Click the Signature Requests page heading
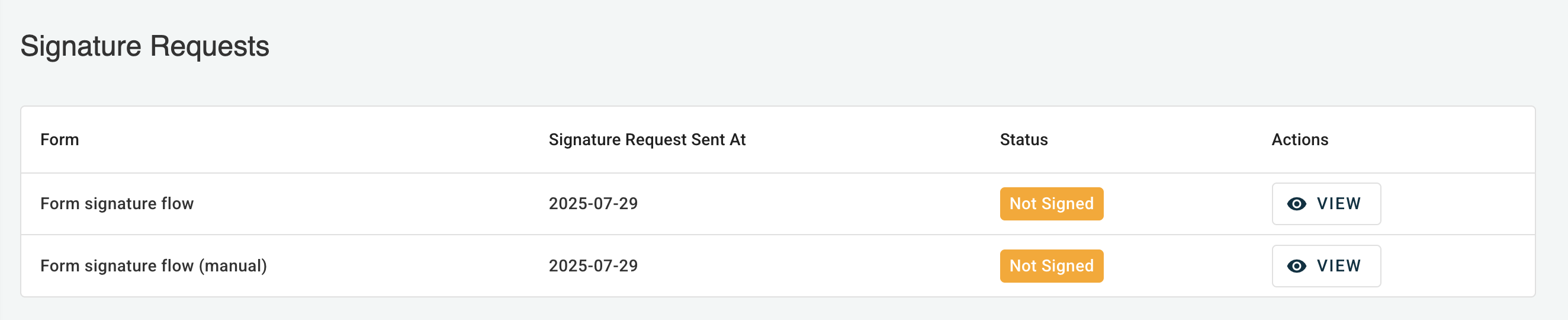 pyautogui.click(x=145, y=46)
